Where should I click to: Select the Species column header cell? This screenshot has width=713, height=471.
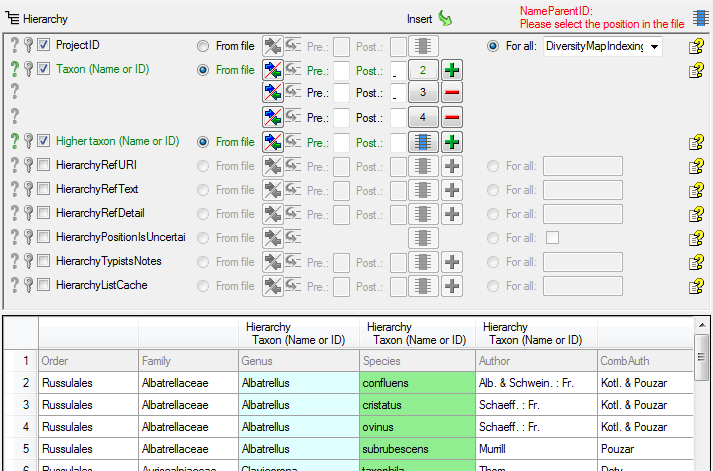417,360
